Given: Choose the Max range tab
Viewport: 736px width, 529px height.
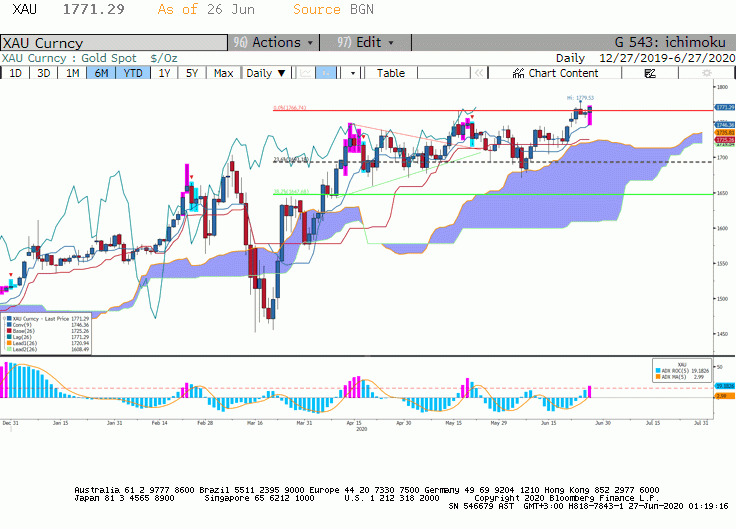Looking at the screenshot, I should [x=223, y=73].
